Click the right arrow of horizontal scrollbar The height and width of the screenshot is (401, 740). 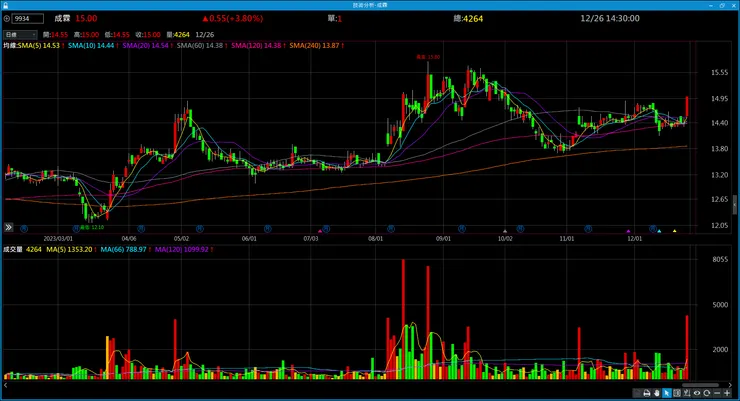pos(731,385)
